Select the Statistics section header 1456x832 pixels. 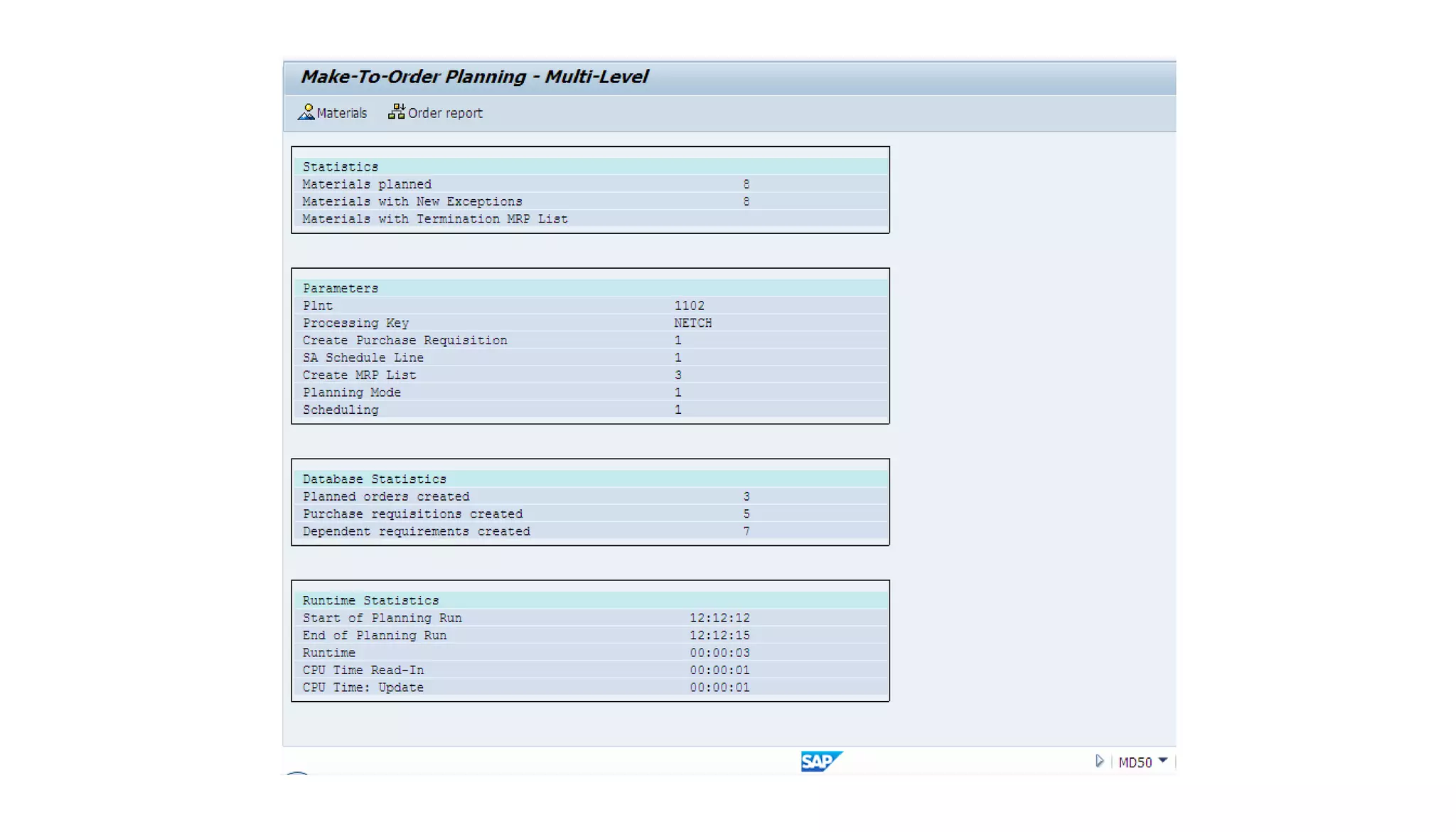click(x=341, y=166)
